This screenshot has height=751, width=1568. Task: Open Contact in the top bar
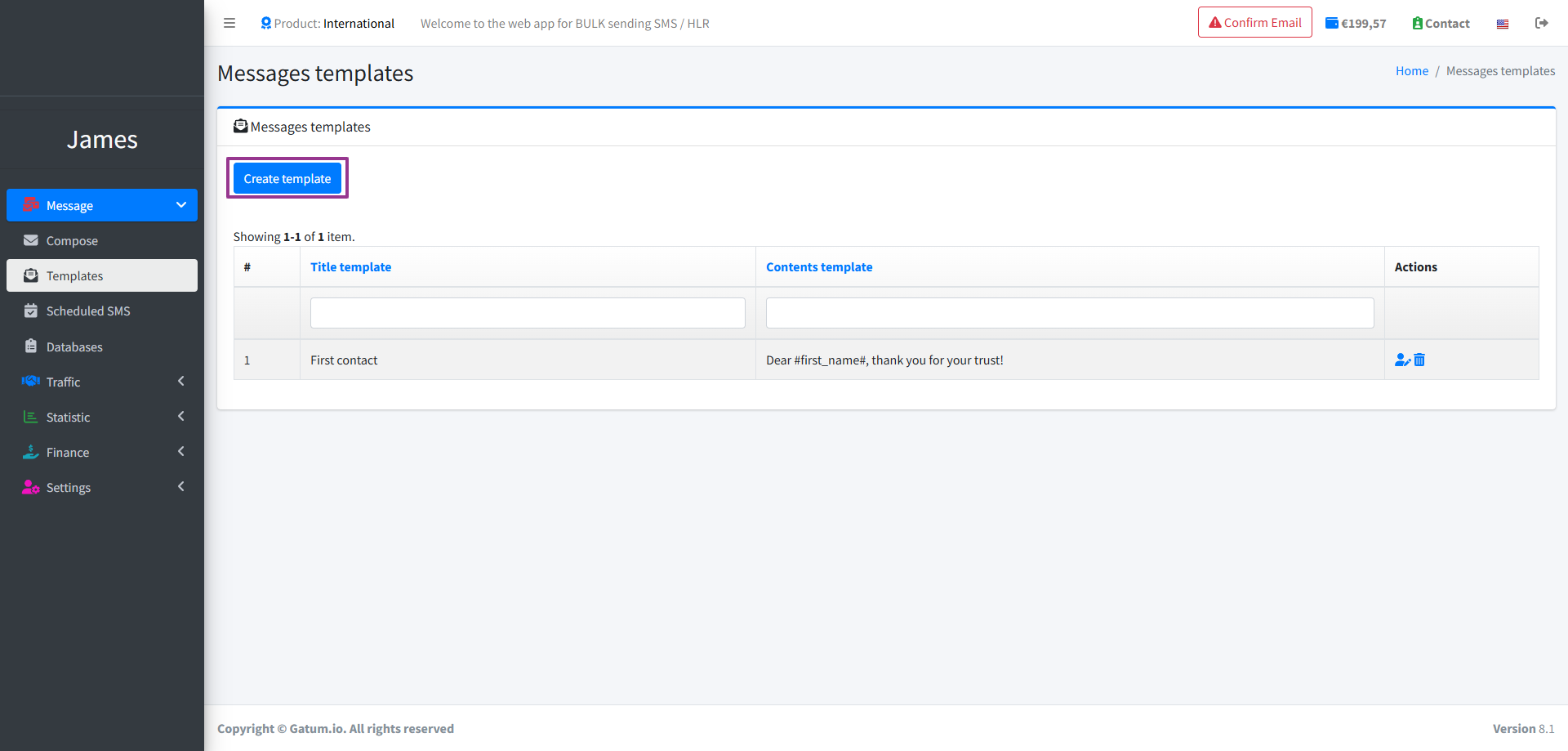[x=1441, y=23]
